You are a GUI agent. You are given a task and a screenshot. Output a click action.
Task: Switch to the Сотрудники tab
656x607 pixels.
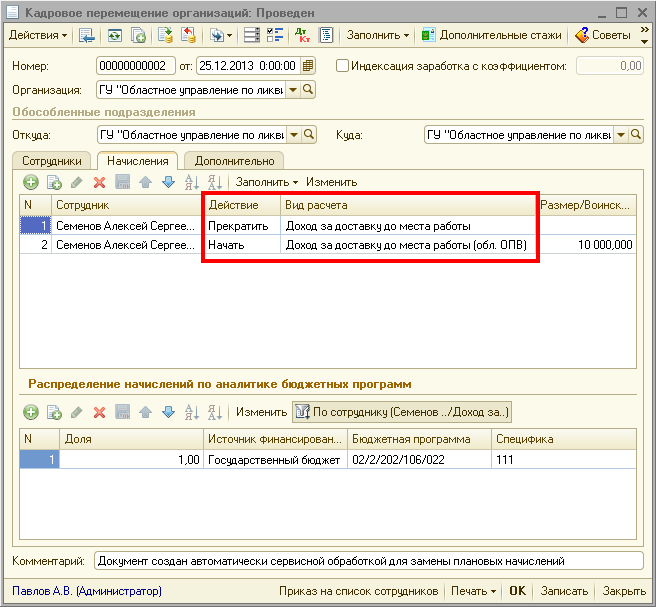point(52,160)
